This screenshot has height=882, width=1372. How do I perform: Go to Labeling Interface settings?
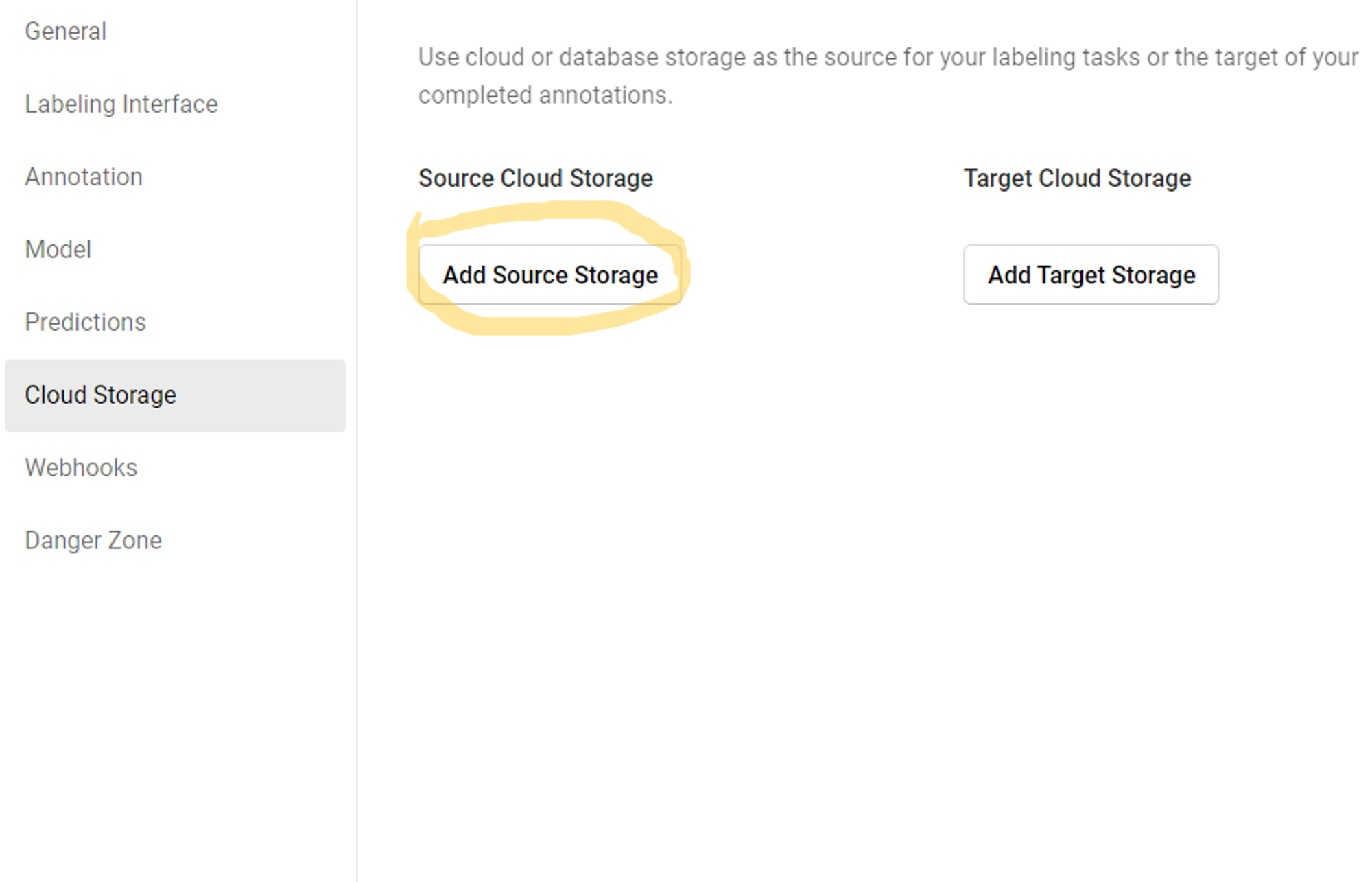(x=121, y=104)
